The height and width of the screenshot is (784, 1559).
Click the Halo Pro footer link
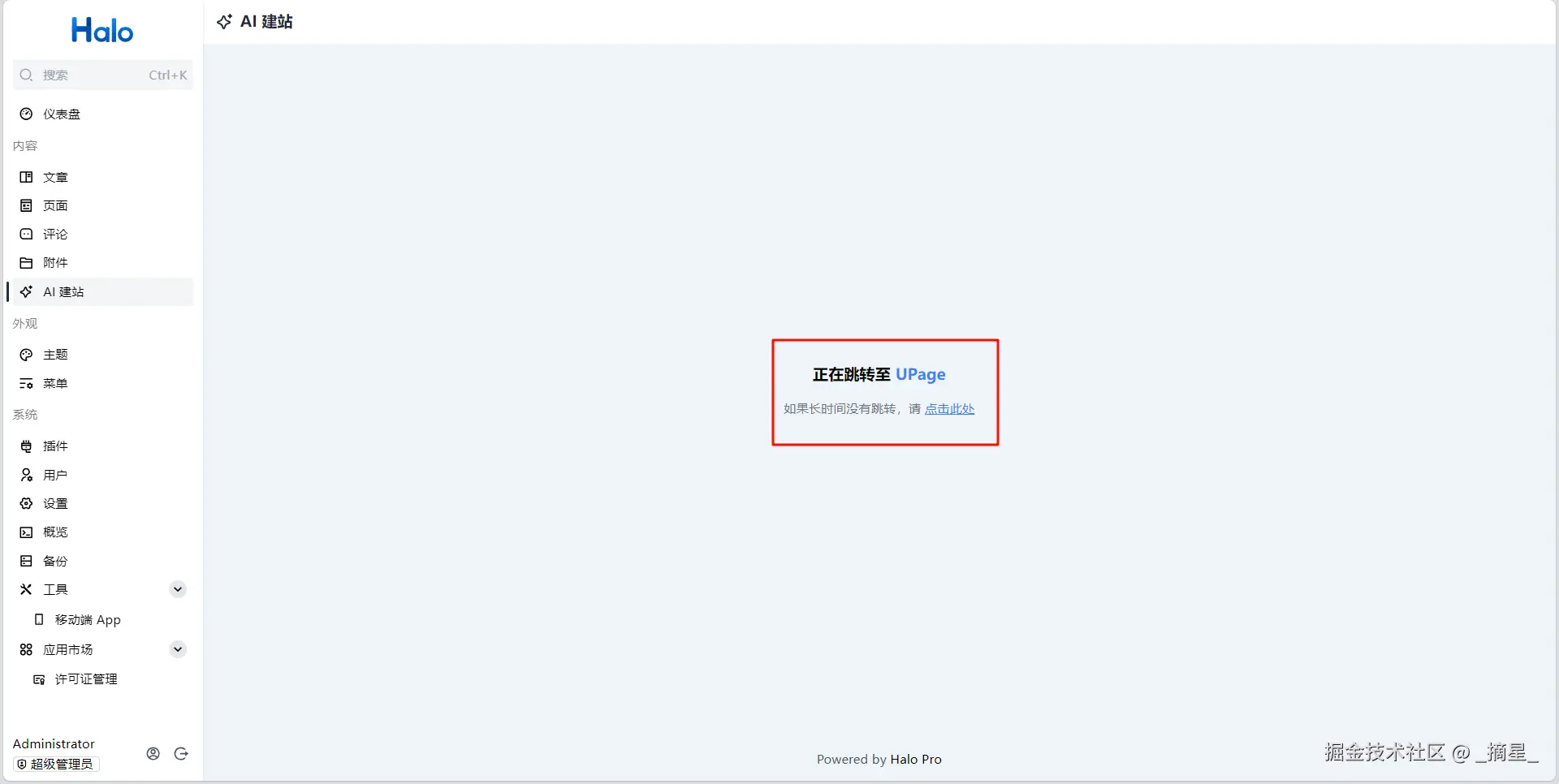pos(916,760)
